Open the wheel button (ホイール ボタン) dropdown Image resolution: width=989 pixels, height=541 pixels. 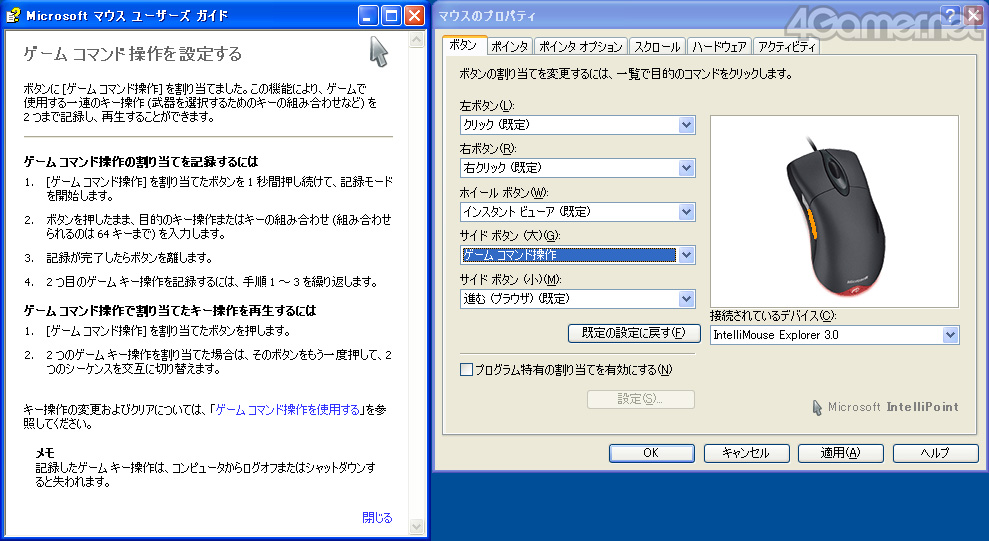pos(686,212)
